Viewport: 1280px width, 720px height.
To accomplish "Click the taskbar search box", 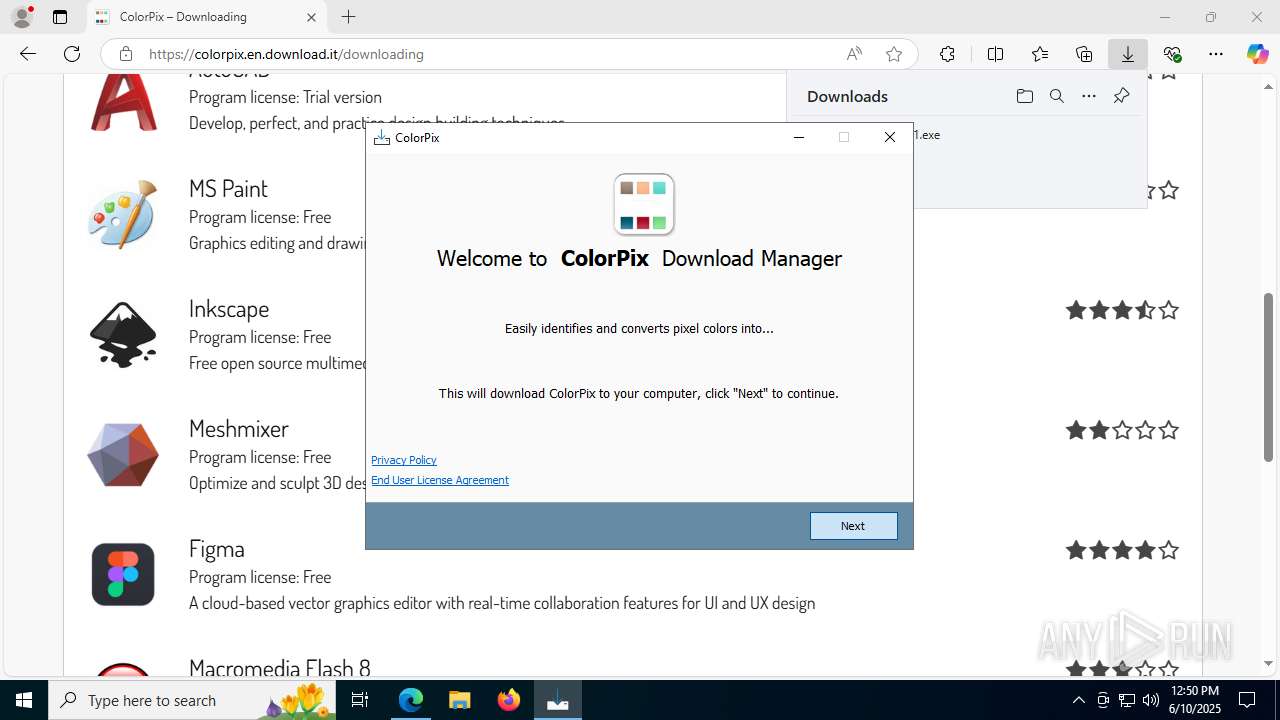I will coord(194,700).
